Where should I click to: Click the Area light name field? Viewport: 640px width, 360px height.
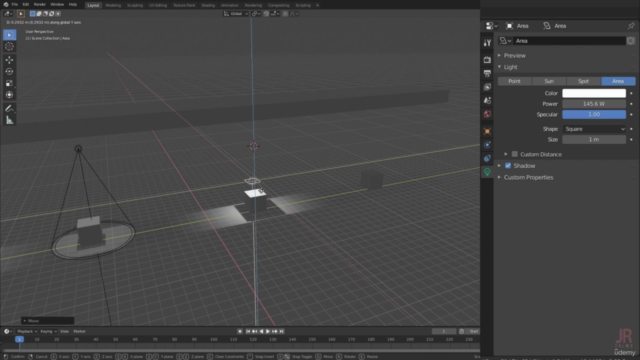click(569, 41)
